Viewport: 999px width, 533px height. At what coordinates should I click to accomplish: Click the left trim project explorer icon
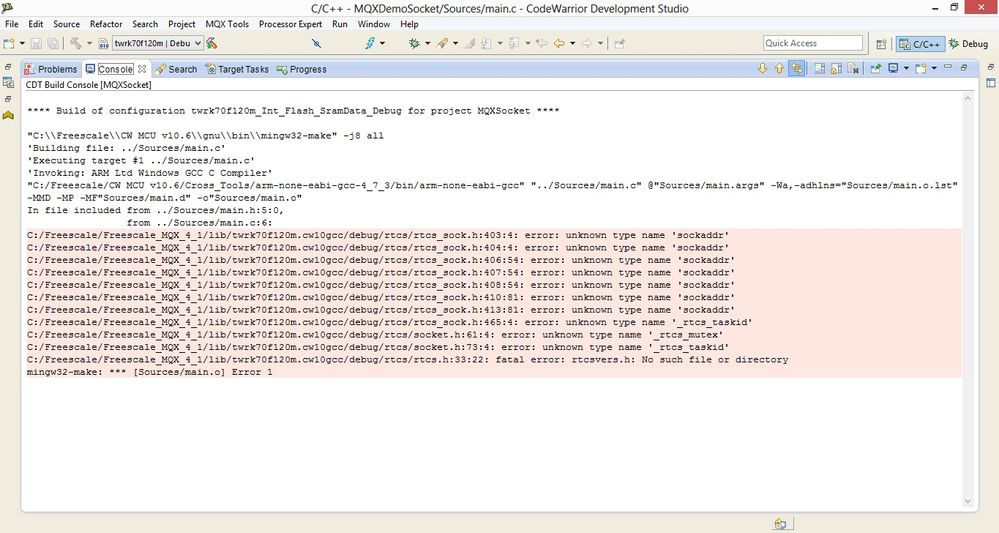coord(8,82)
